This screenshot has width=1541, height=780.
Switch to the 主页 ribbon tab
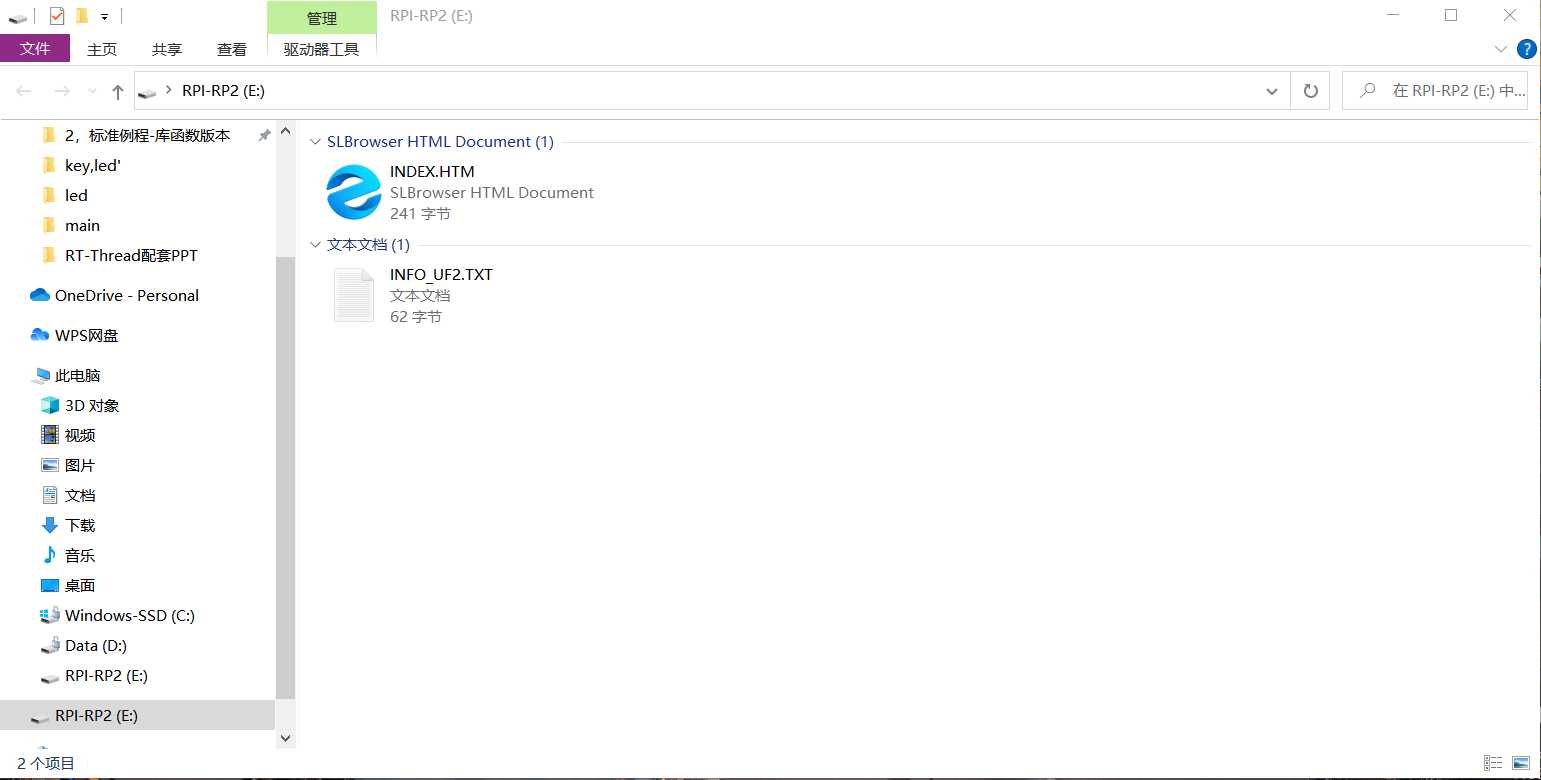102,49
